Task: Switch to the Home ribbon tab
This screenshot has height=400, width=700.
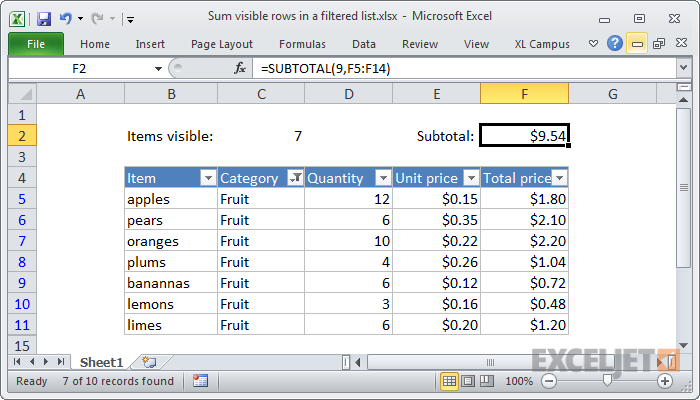Action: coord(95,44)
